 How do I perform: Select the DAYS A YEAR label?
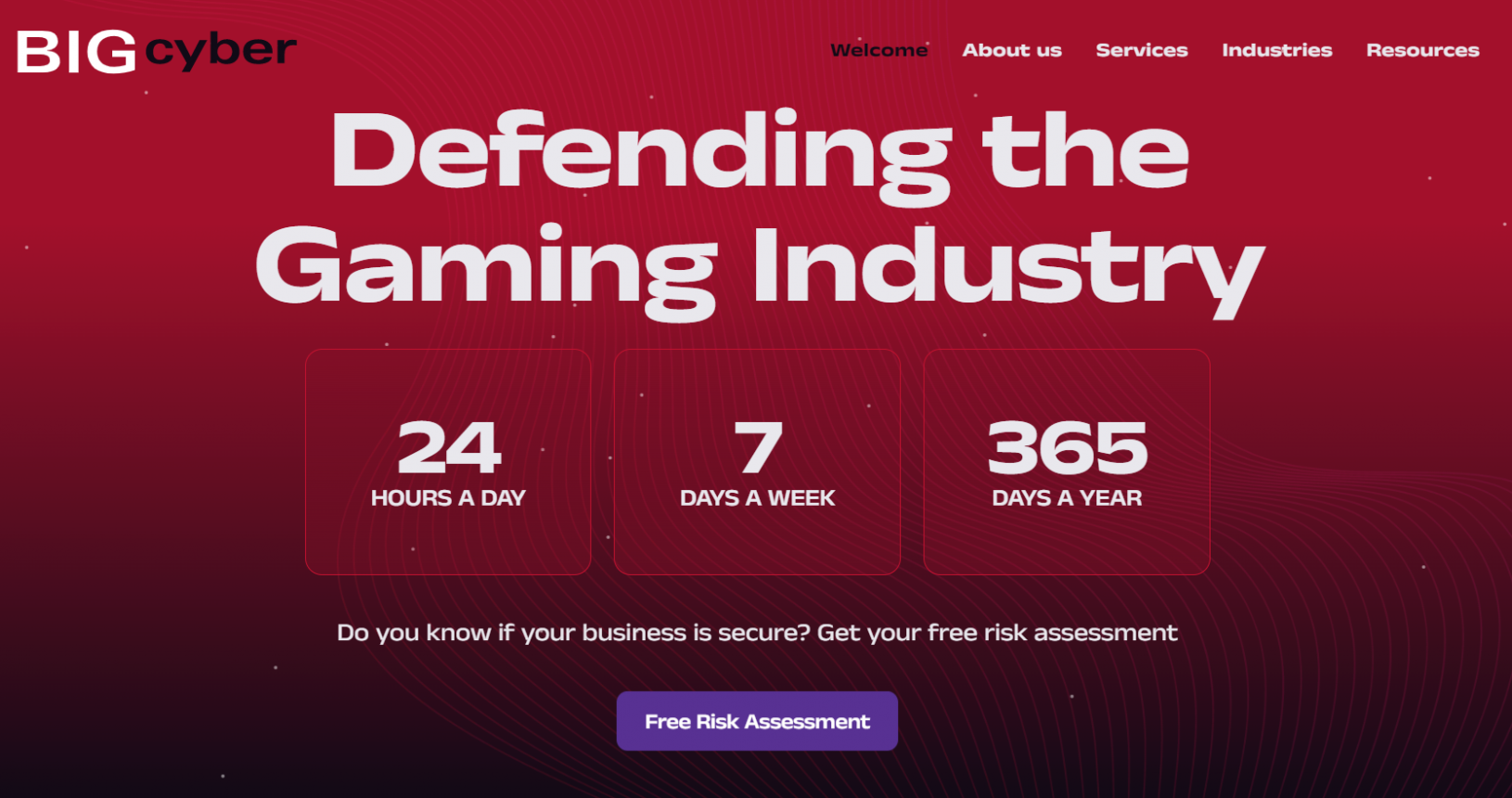tap(1067, 498)
